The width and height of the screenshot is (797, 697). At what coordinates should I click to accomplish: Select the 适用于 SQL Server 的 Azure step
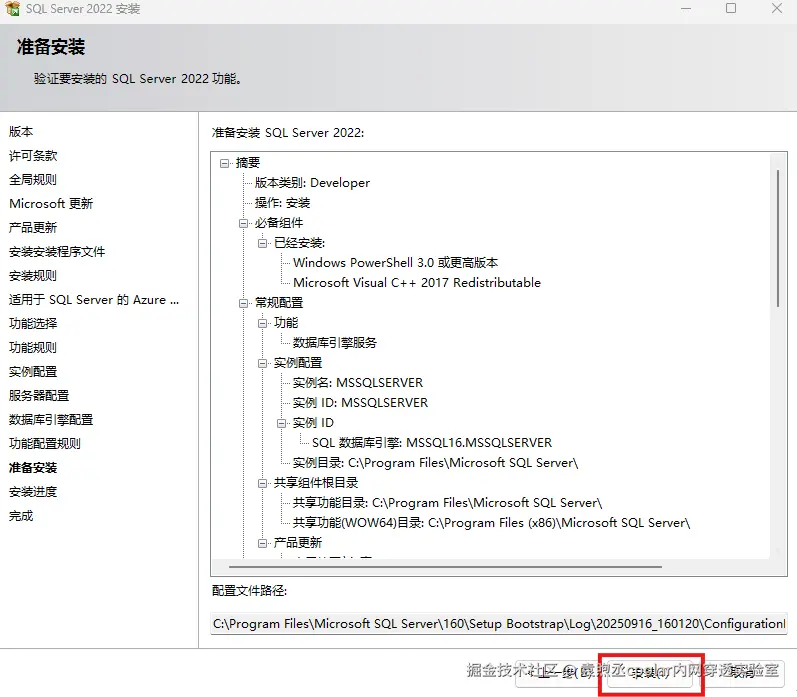94,299
